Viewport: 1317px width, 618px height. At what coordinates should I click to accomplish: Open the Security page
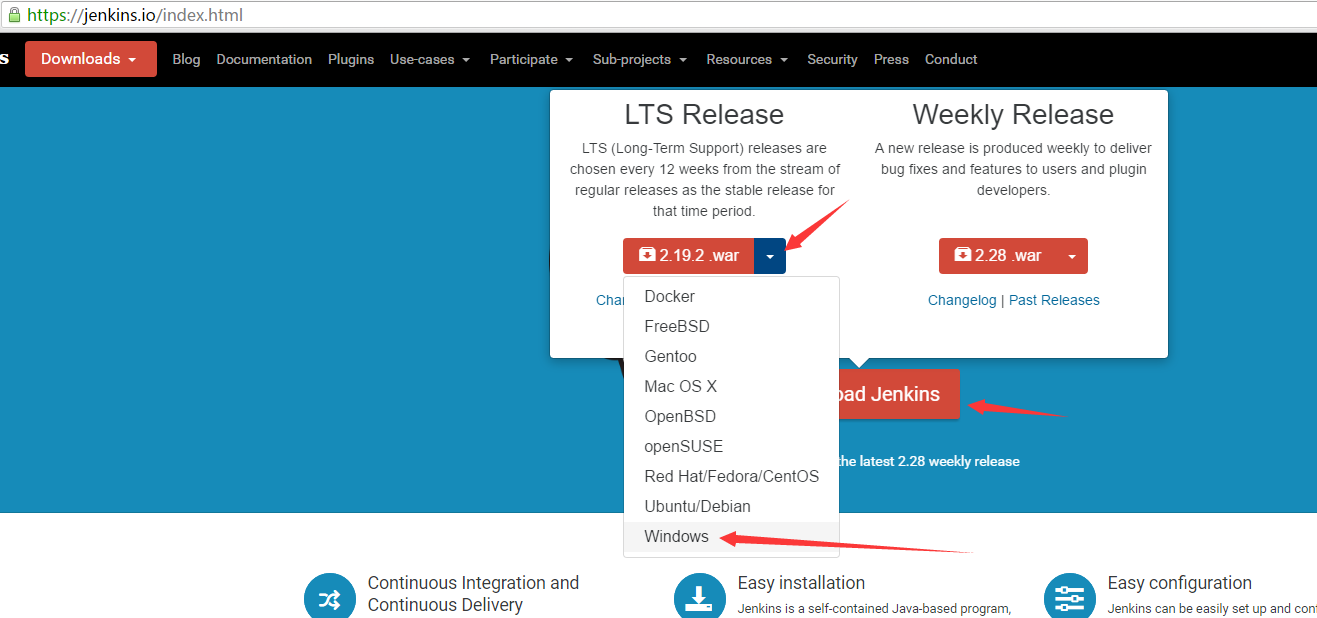pos(832,59)
